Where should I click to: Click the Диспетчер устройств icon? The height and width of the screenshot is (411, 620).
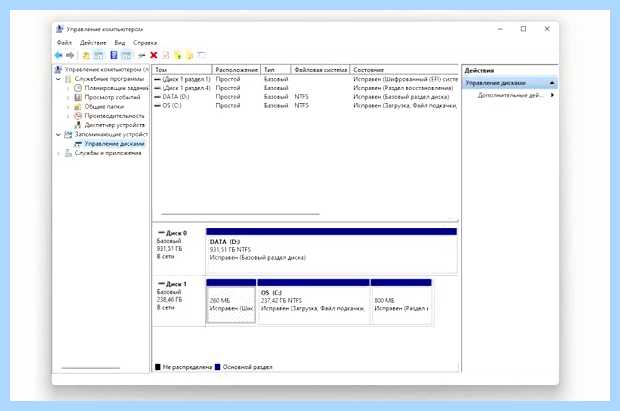(x=78, y=125)
